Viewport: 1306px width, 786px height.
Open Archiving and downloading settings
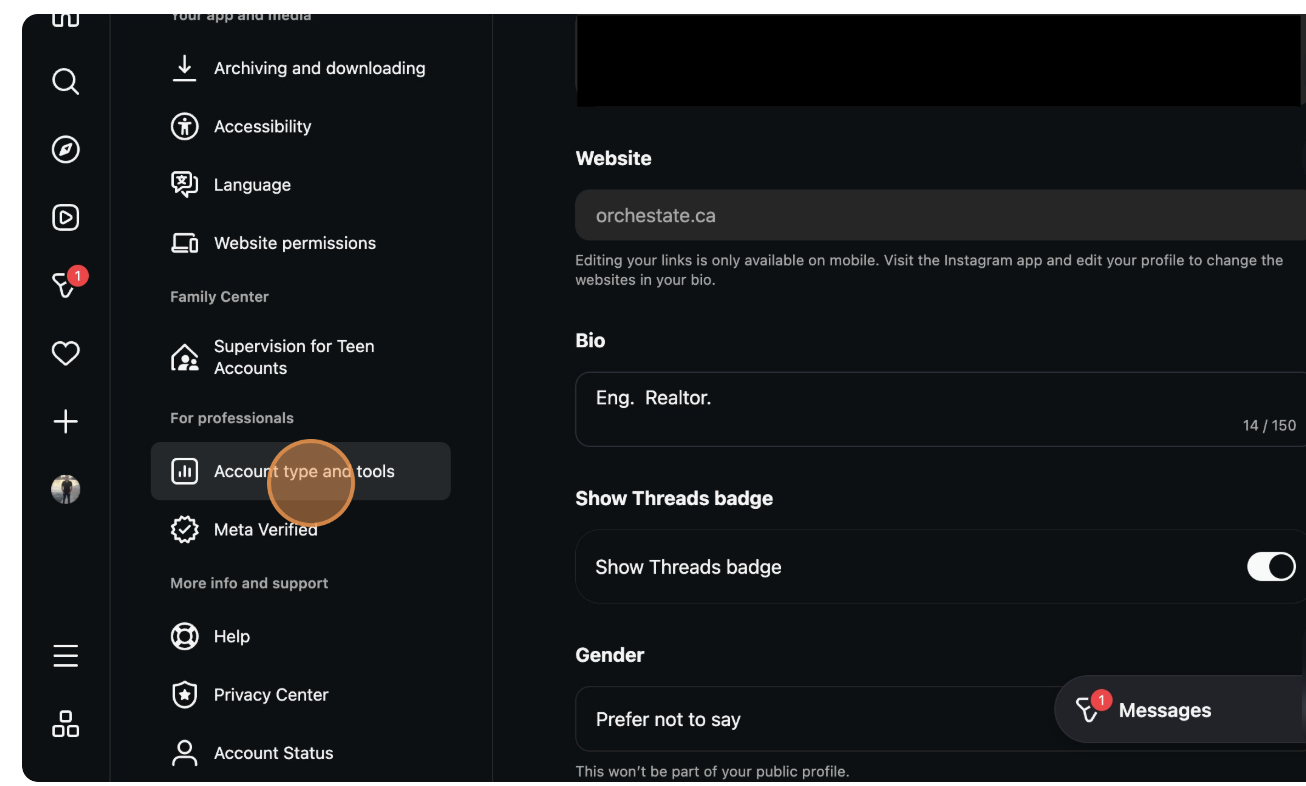point(320,67)
